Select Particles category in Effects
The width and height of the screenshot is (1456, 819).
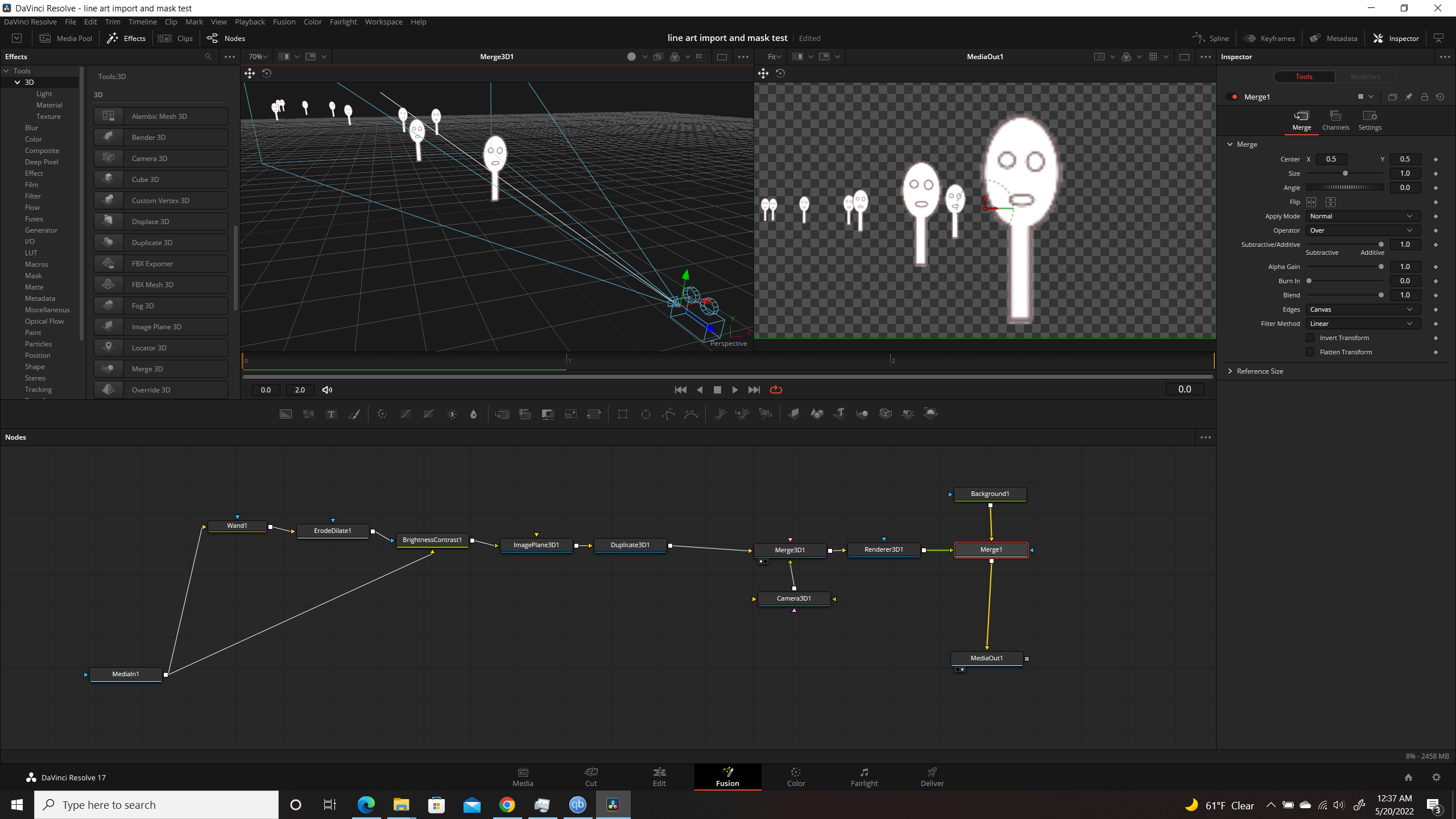click(38, 344)
